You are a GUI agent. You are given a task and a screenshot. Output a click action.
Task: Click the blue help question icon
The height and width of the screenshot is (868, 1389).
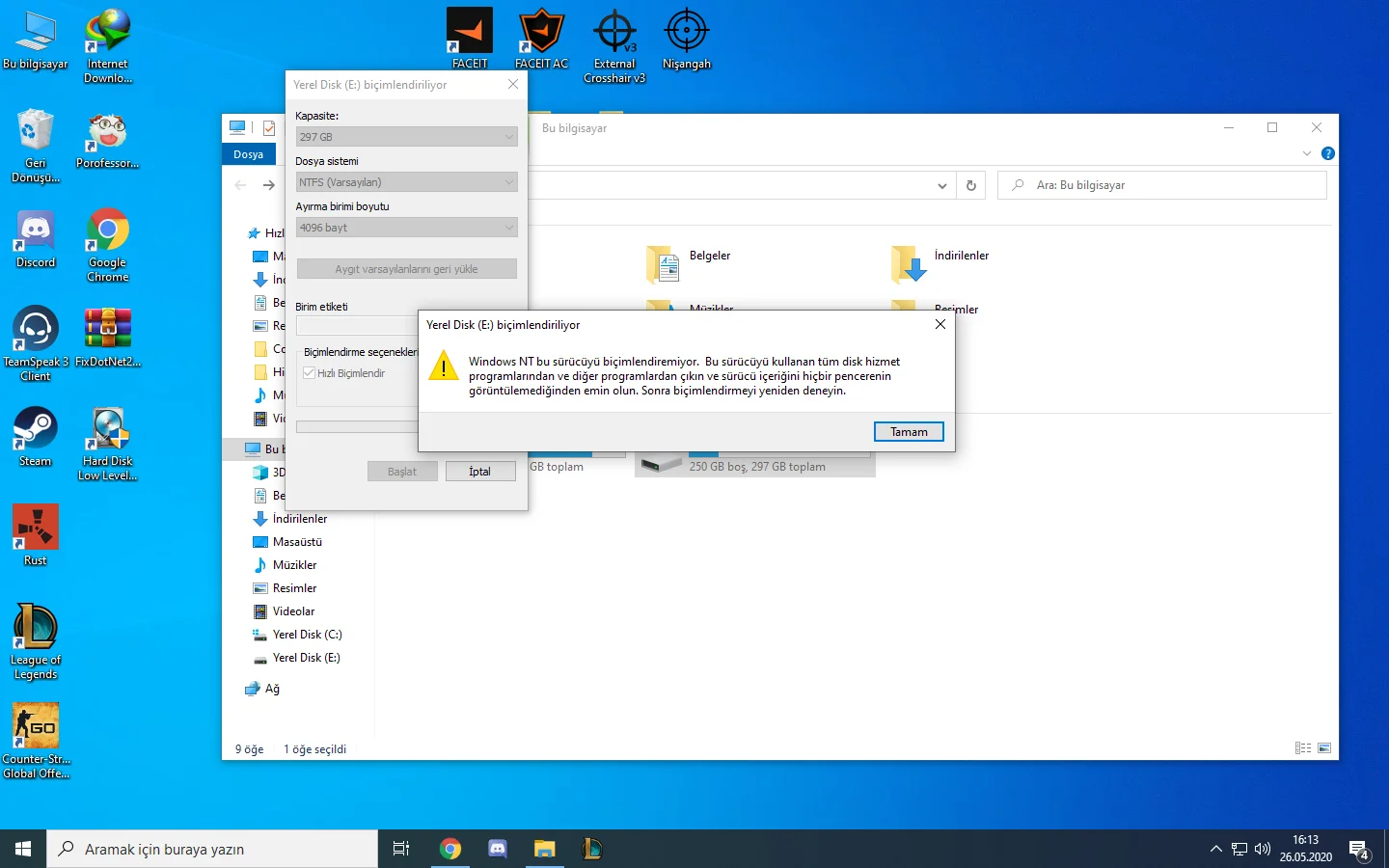tap(1327, 153)
